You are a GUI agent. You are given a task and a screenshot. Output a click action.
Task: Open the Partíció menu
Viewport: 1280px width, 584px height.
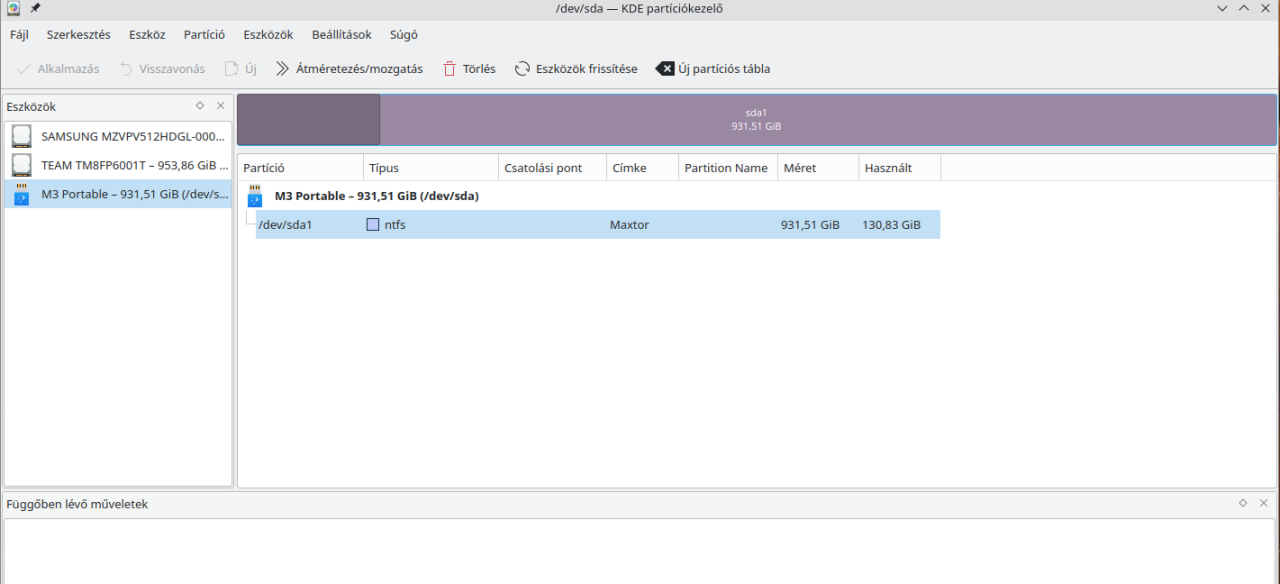[204, 34]
